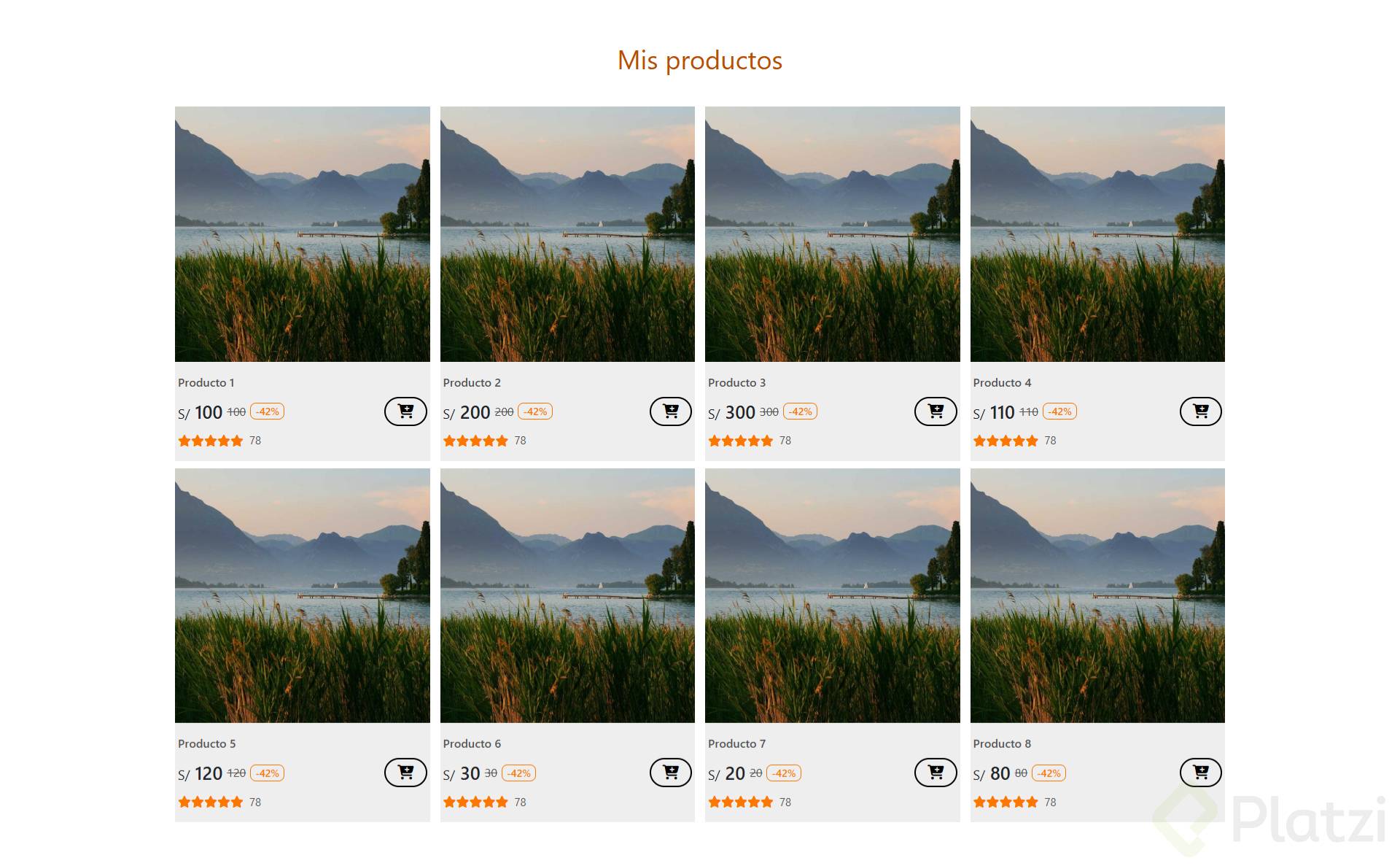Click the cart icon for Producto 3
The image size is (1400, 866).
click(935, 411)
